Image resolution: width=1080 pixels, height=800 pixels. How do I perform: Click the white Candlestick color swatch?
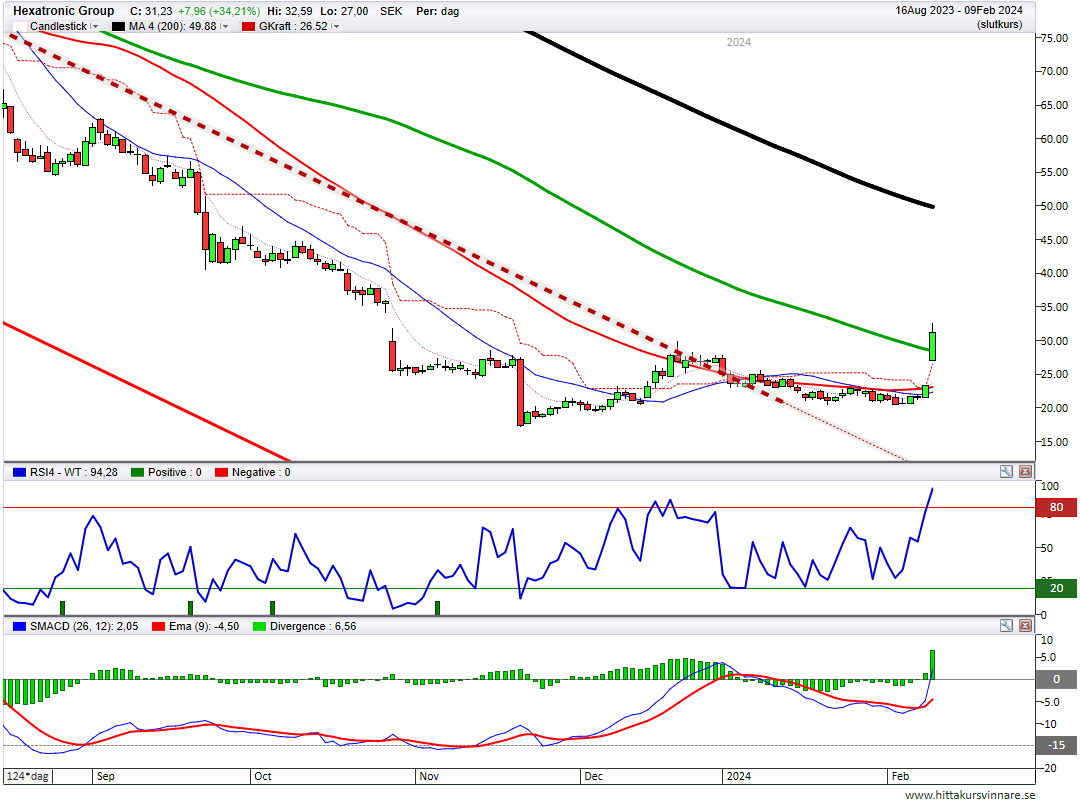pos(20,26)
